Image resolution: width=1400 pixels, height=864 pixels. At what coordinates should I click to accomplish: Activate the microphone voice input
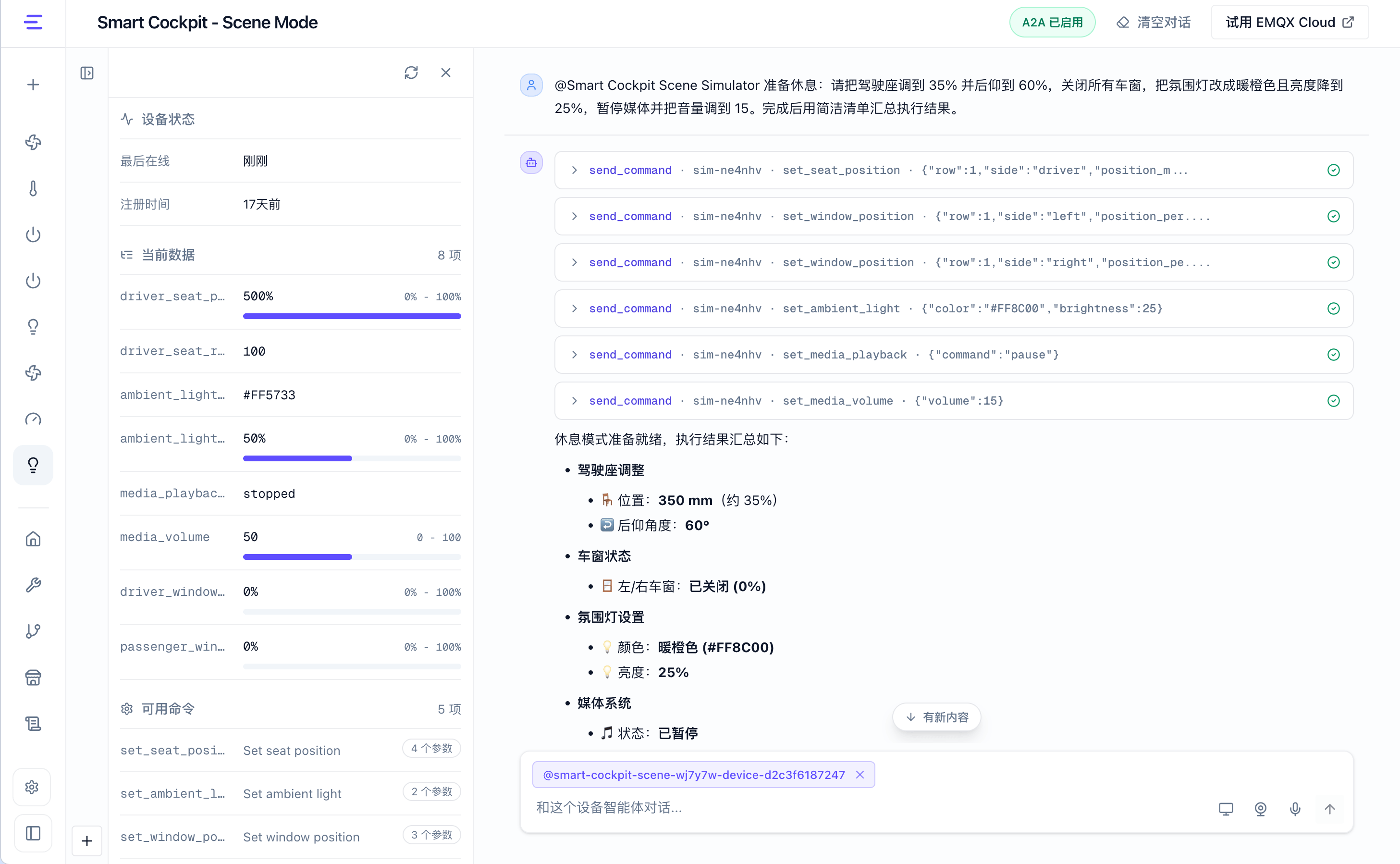(x=1295, y=809)
